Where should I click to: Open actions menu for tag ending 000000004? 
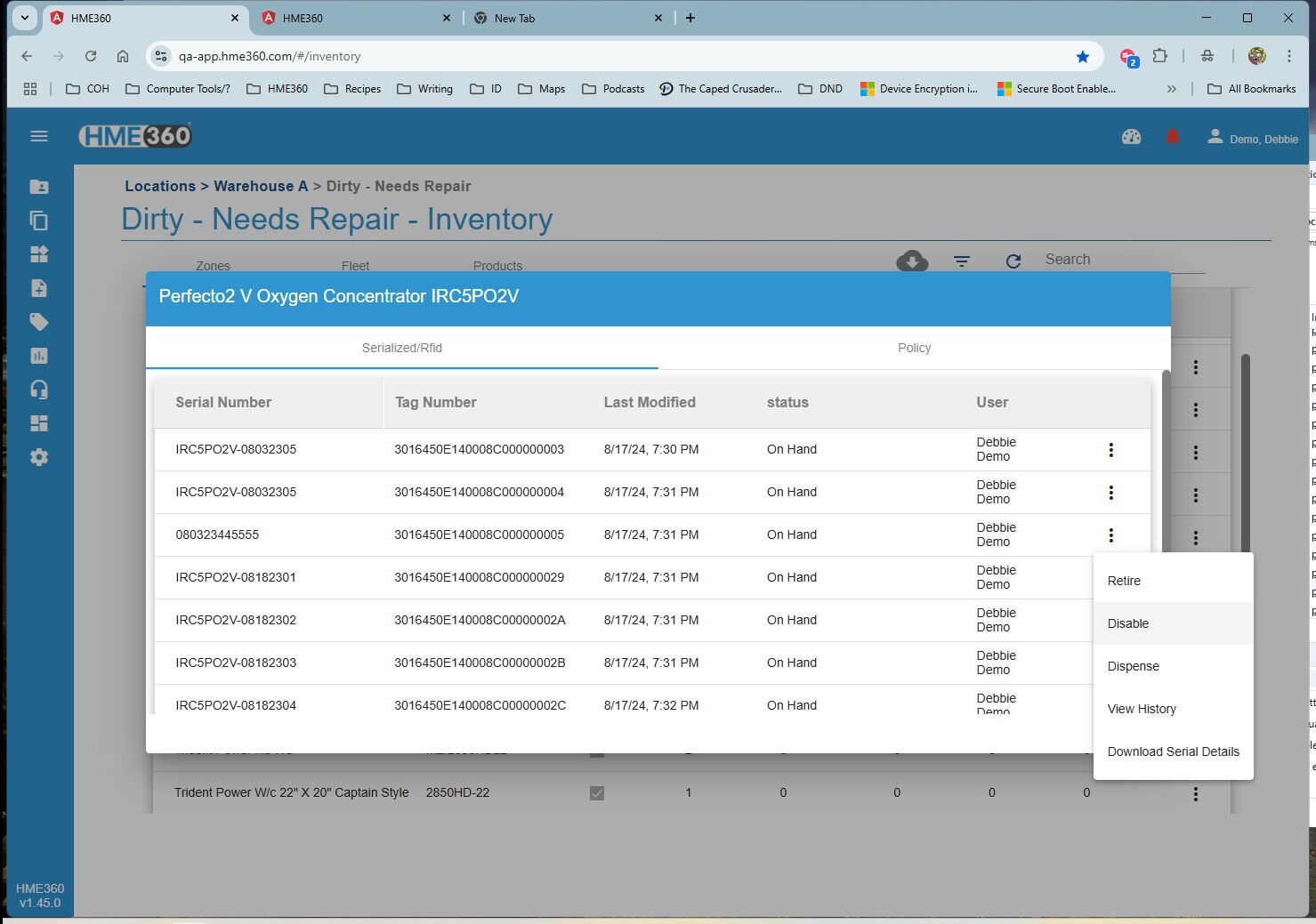tap(1110, 493)
